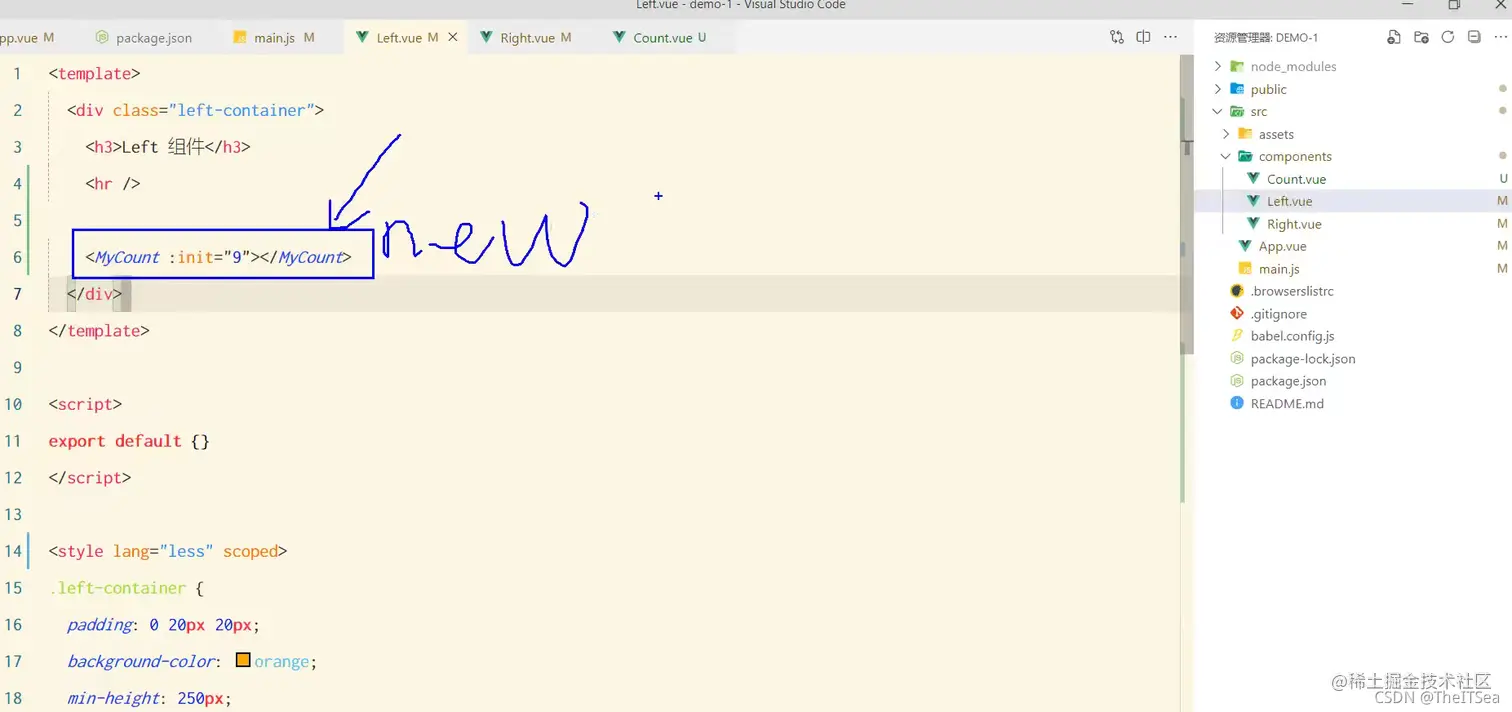
Task: Click the min-height property on line 18
Action: click(113, 698)
